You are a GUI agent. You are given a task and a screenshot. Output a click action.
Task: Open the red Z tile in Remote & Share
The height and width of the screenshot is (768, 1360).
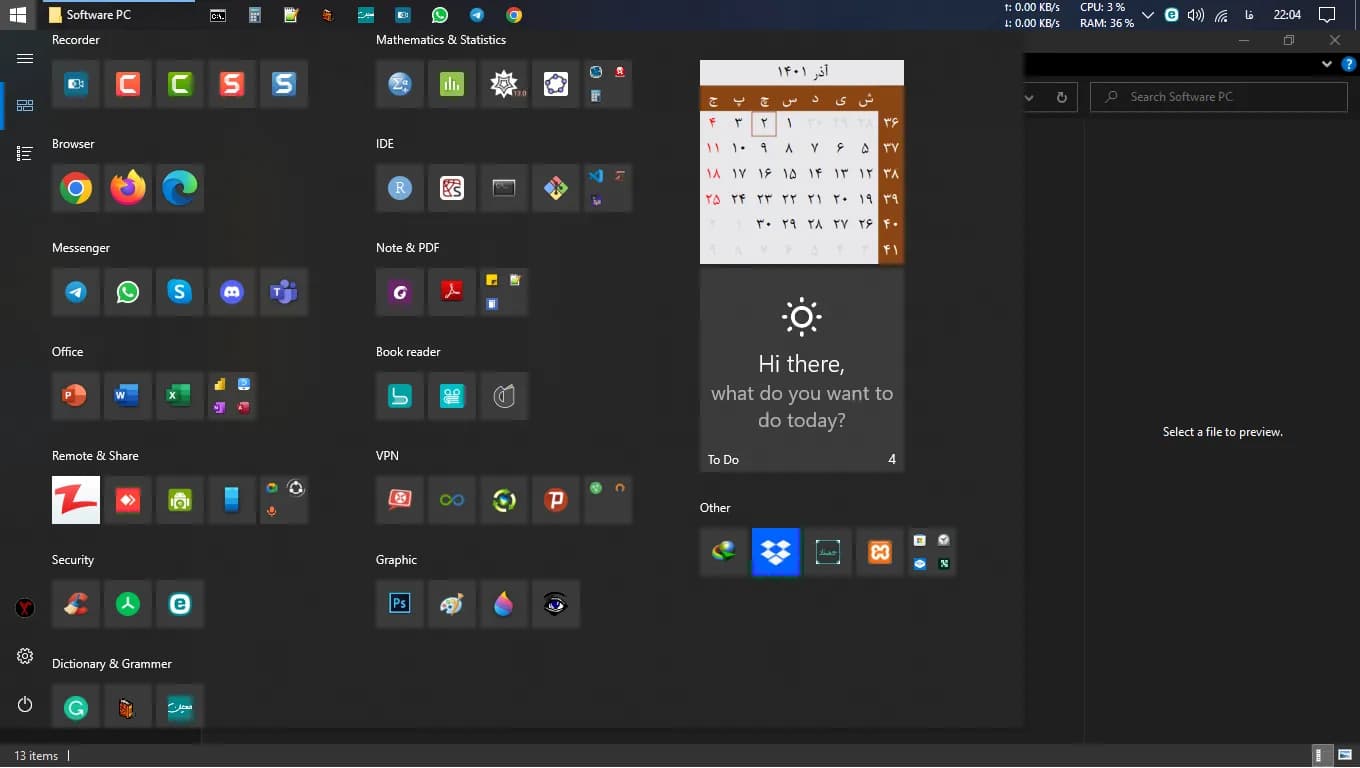(x=76, y=500)
